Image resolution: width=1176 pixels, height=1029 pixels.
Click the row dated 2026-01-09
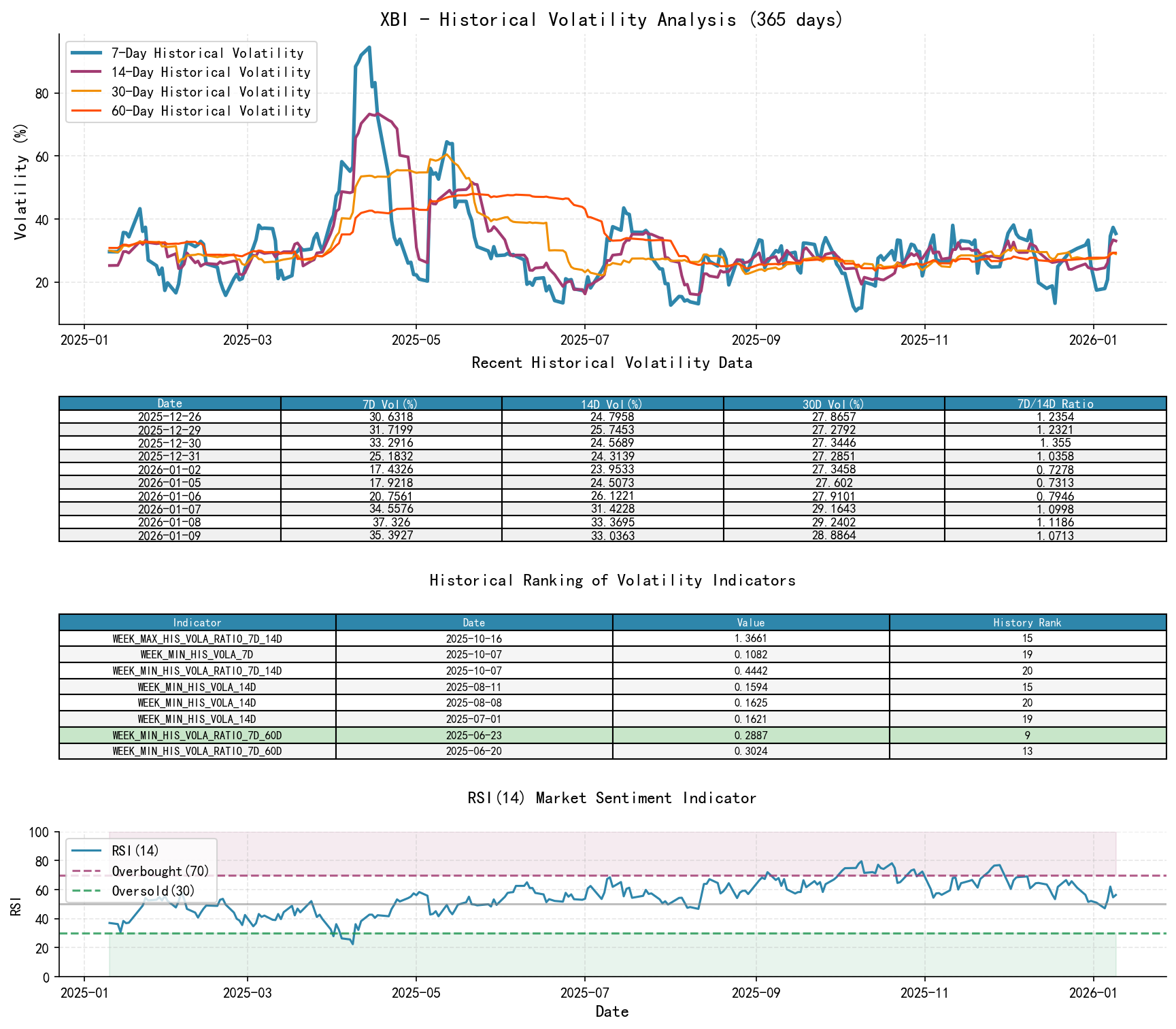coord(408,537)
